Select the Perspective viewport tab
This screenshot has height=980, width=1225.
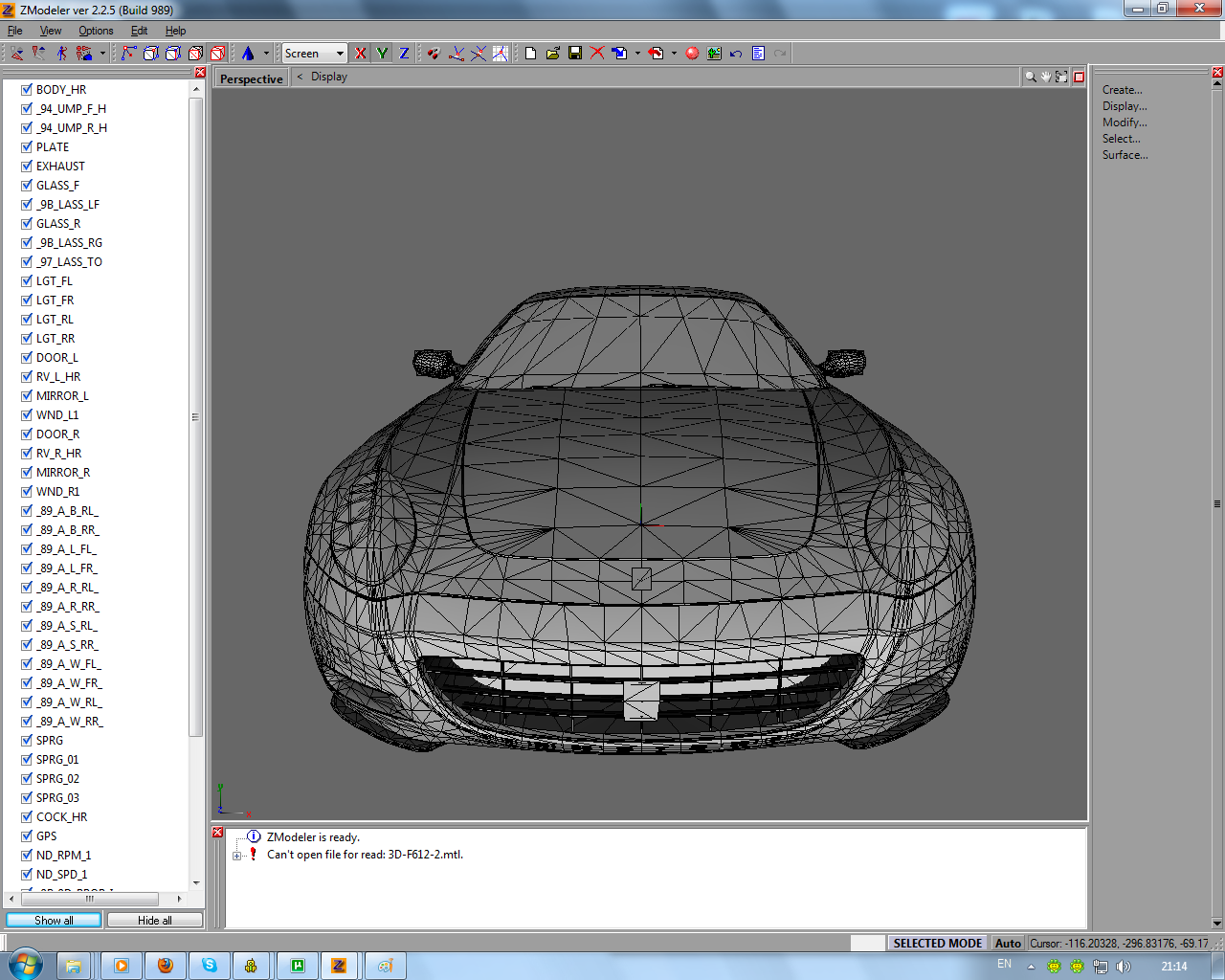coord(252,78)
